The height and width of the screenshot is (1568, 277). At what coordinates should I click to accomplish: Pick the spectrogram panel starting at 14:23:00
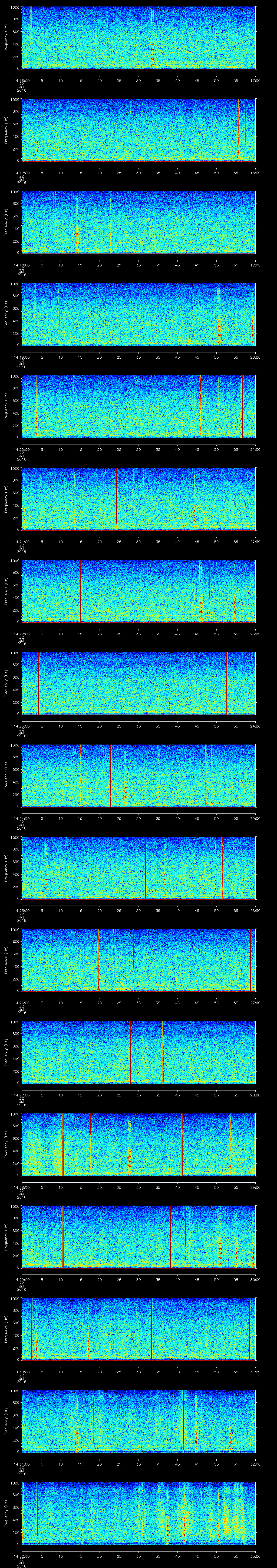point(139,683)
